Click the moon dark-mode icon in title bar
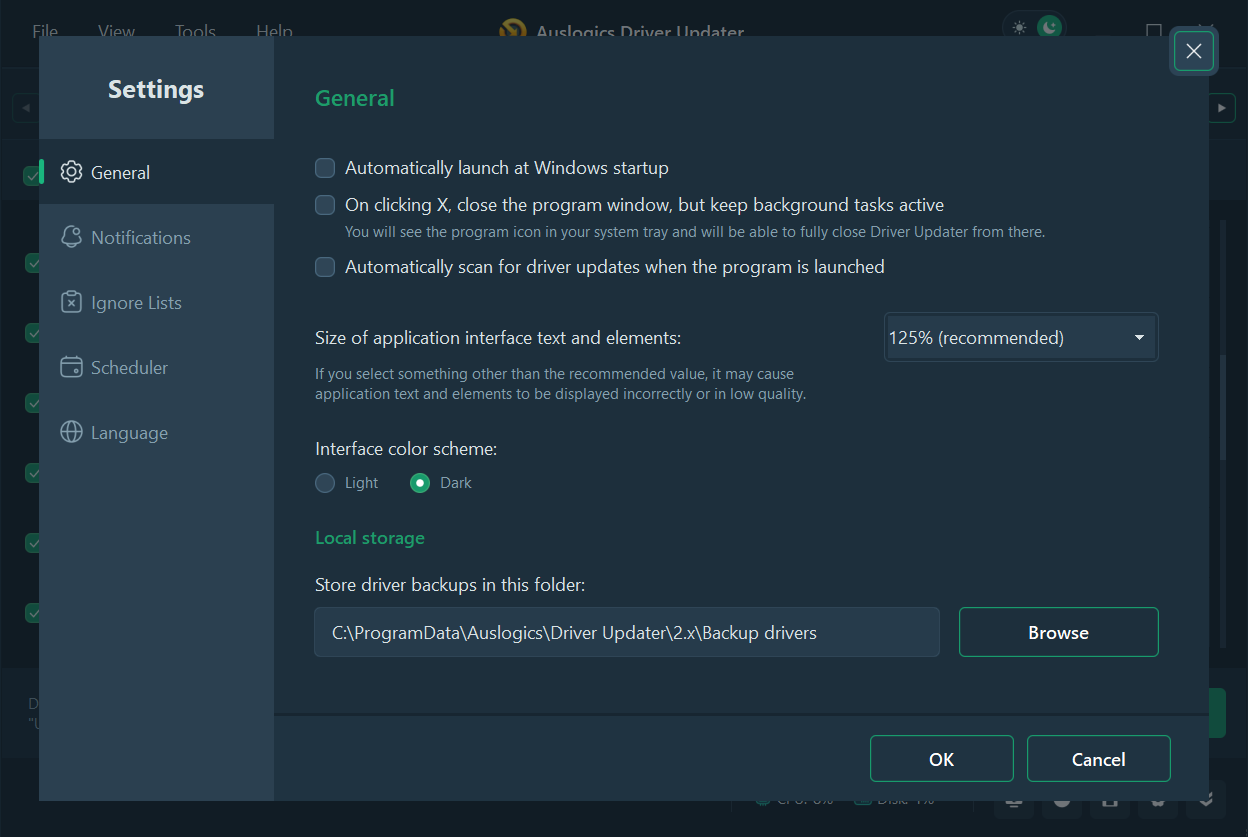The image size is (1248, 837). tap(1049, 27)
